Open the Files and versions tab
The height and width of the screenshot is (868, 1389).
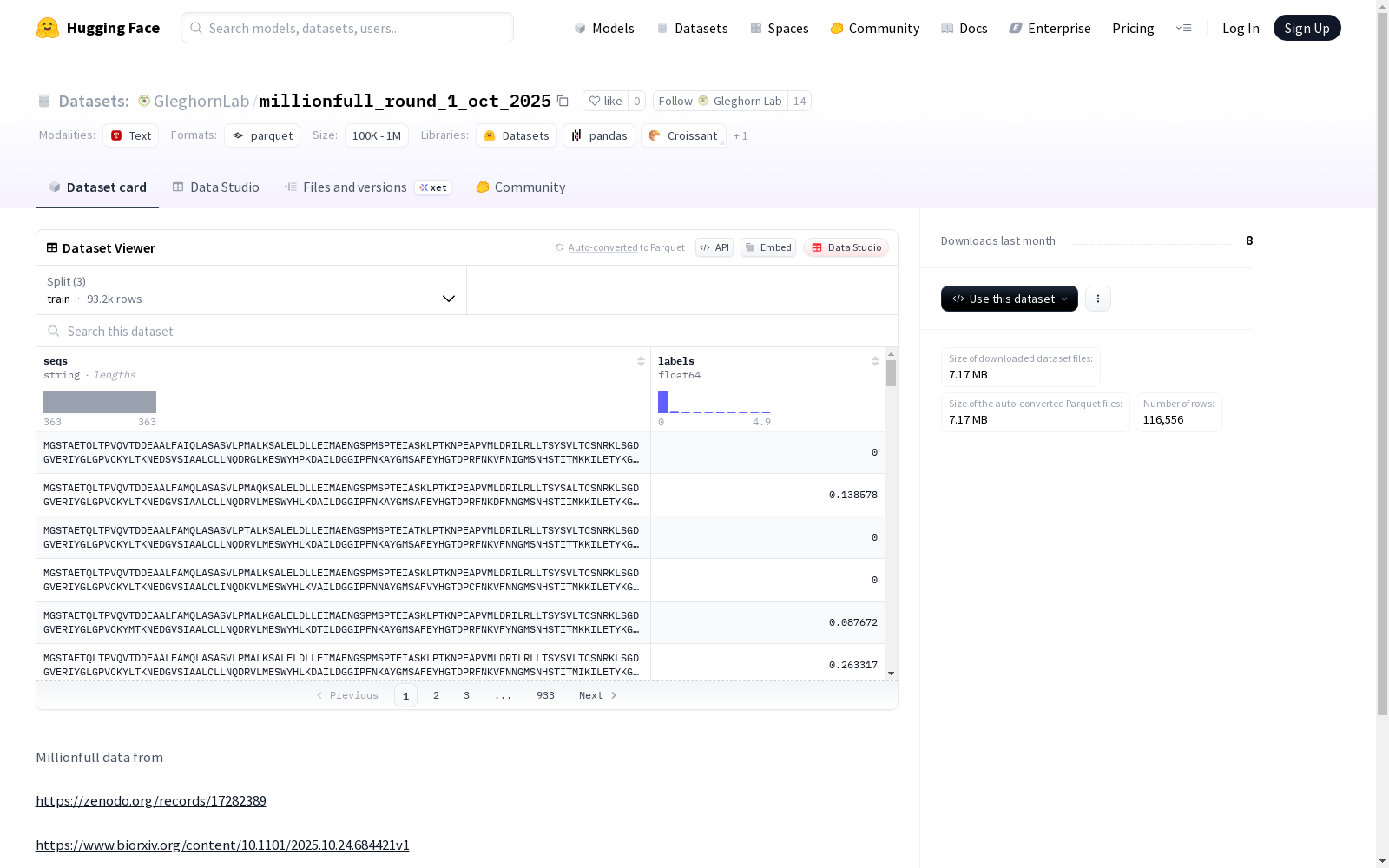coord(367,187)
